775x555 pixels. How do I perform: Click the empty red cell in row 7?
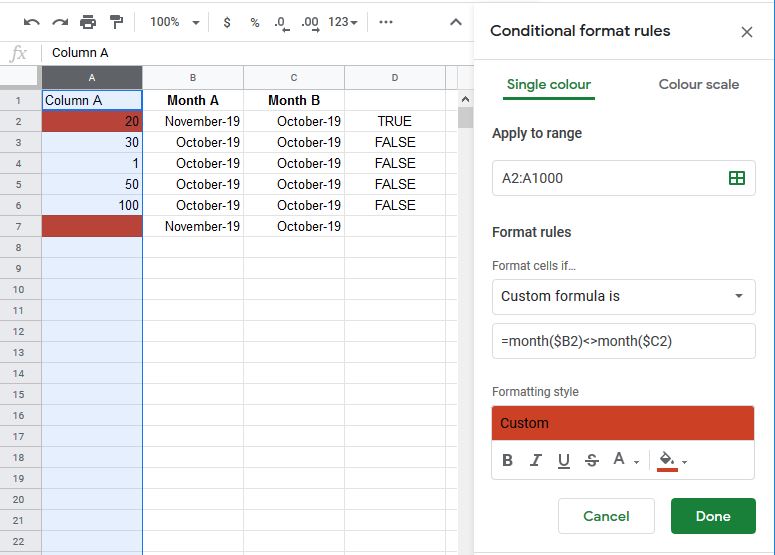tap(92, 226)
